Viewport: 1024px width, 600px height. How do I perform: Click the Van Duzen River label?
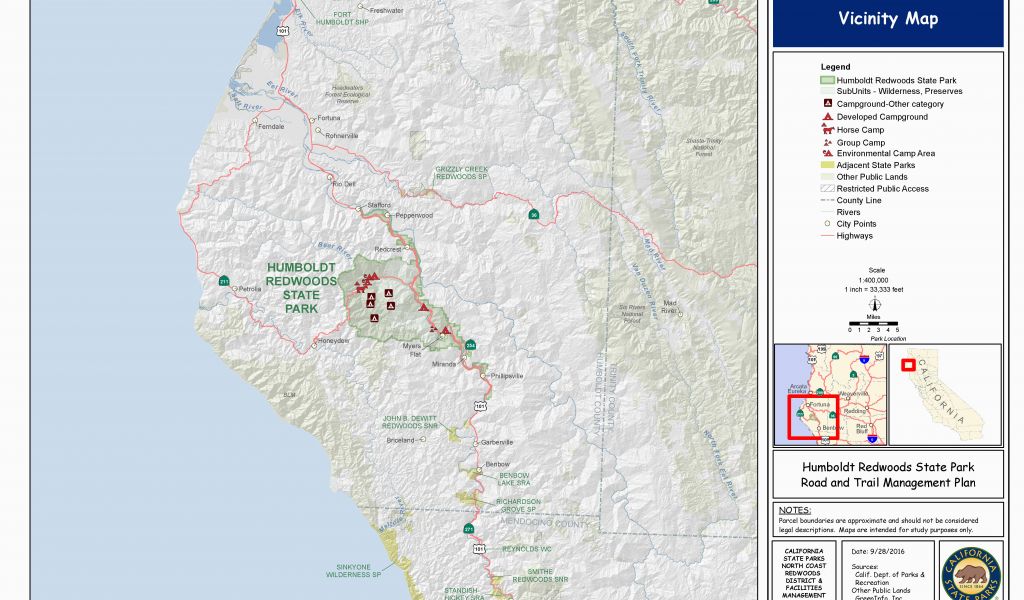pyautogui.click(x=644, y=291)
